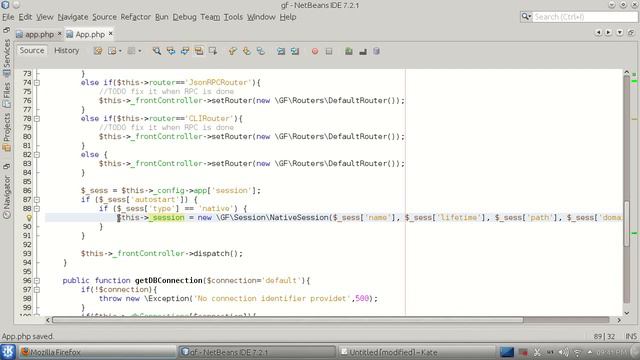This screenshot has width=640, height=360.
Task: Collapse code fold at line 82
Action: (x=37, y=155)
